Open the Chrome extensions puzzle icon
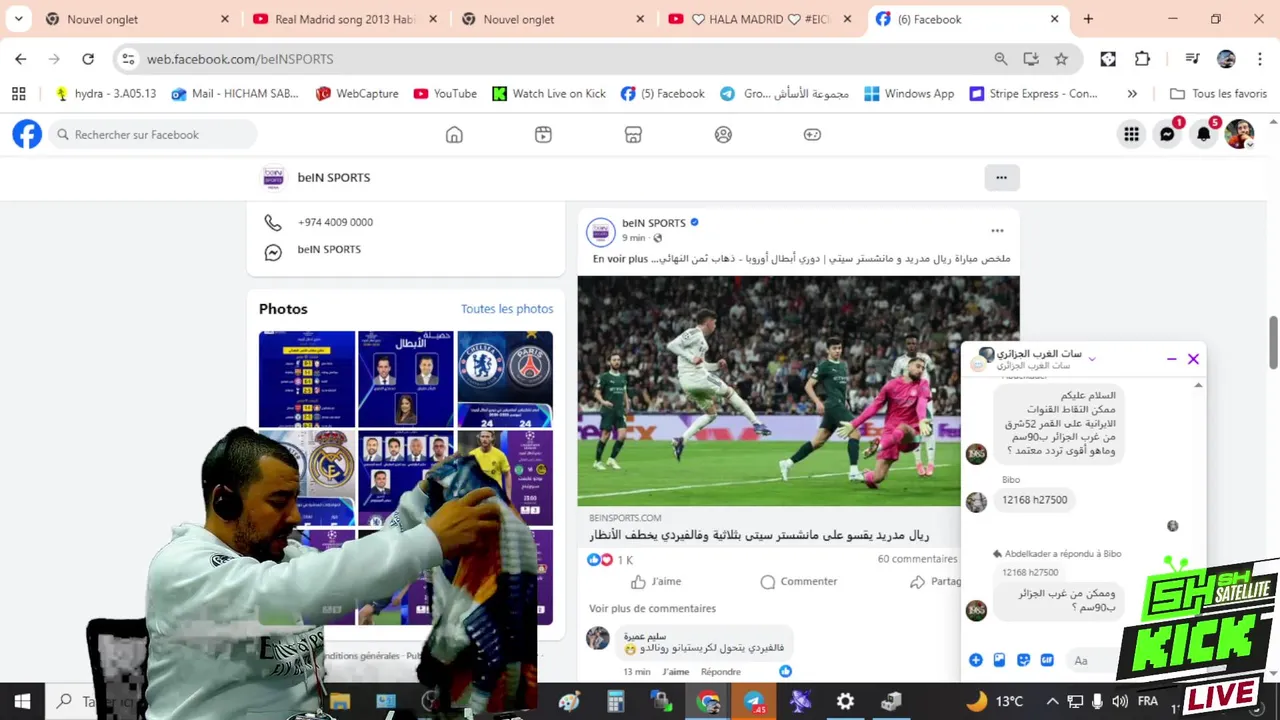The height and width of the screenshot is (720, 1280). pos(1142,59)
